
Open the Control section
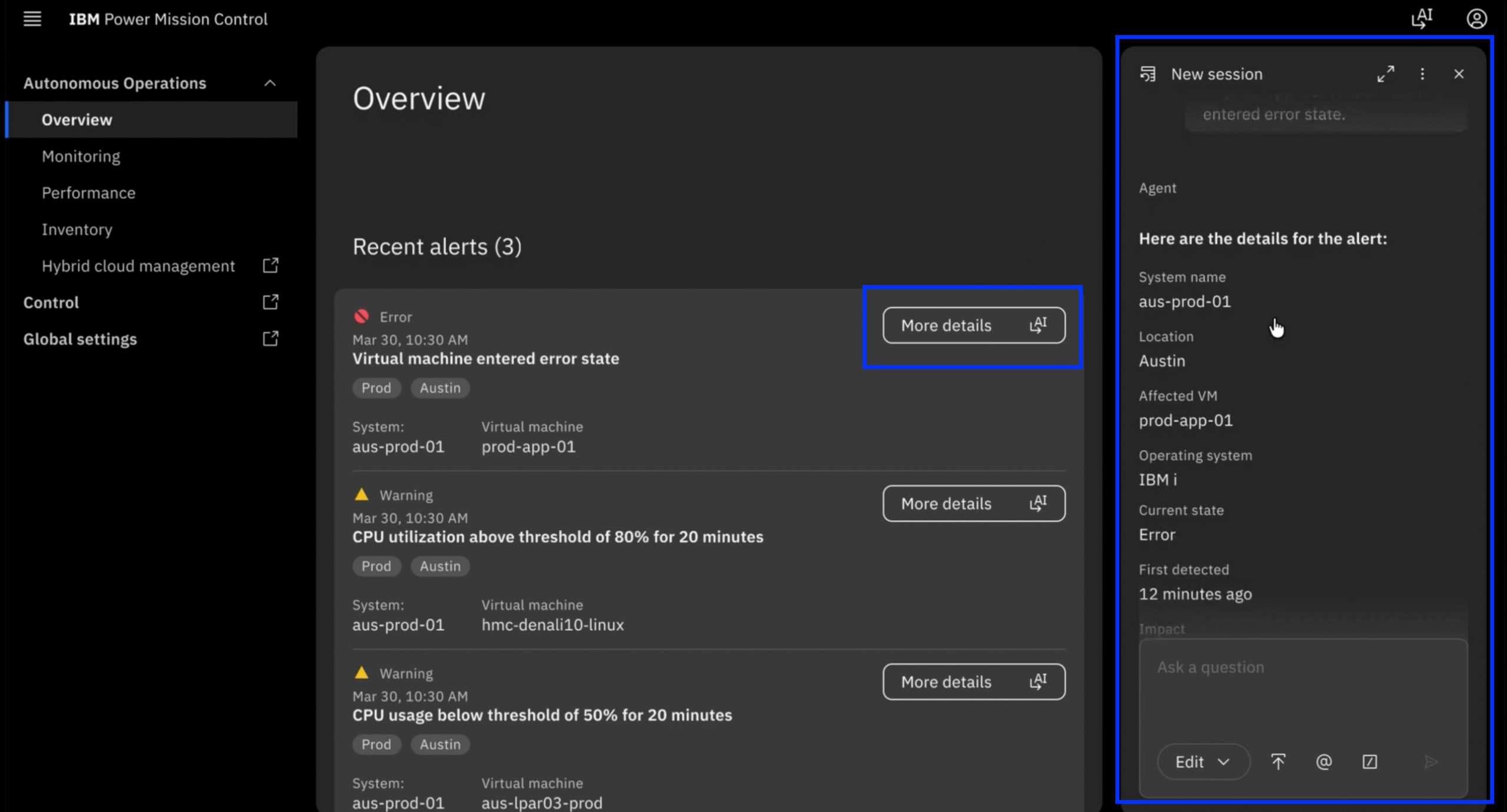point(51,302)
